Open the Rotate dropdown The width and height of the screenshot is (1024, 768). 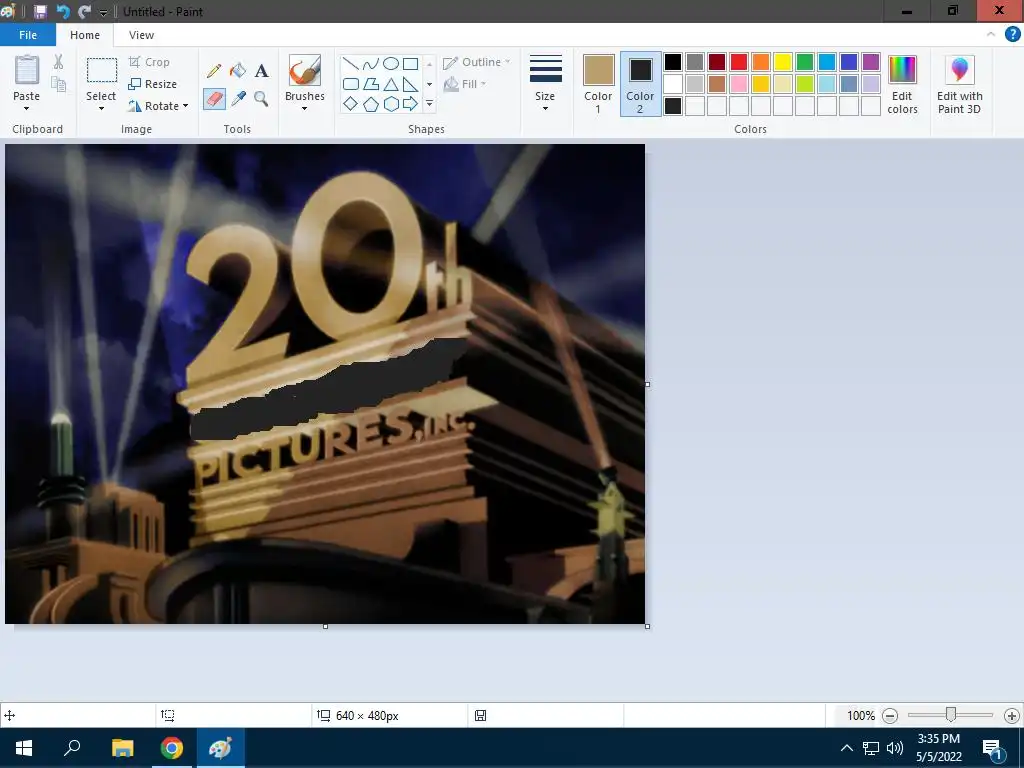pyautogui.click(x=159, y=106)
